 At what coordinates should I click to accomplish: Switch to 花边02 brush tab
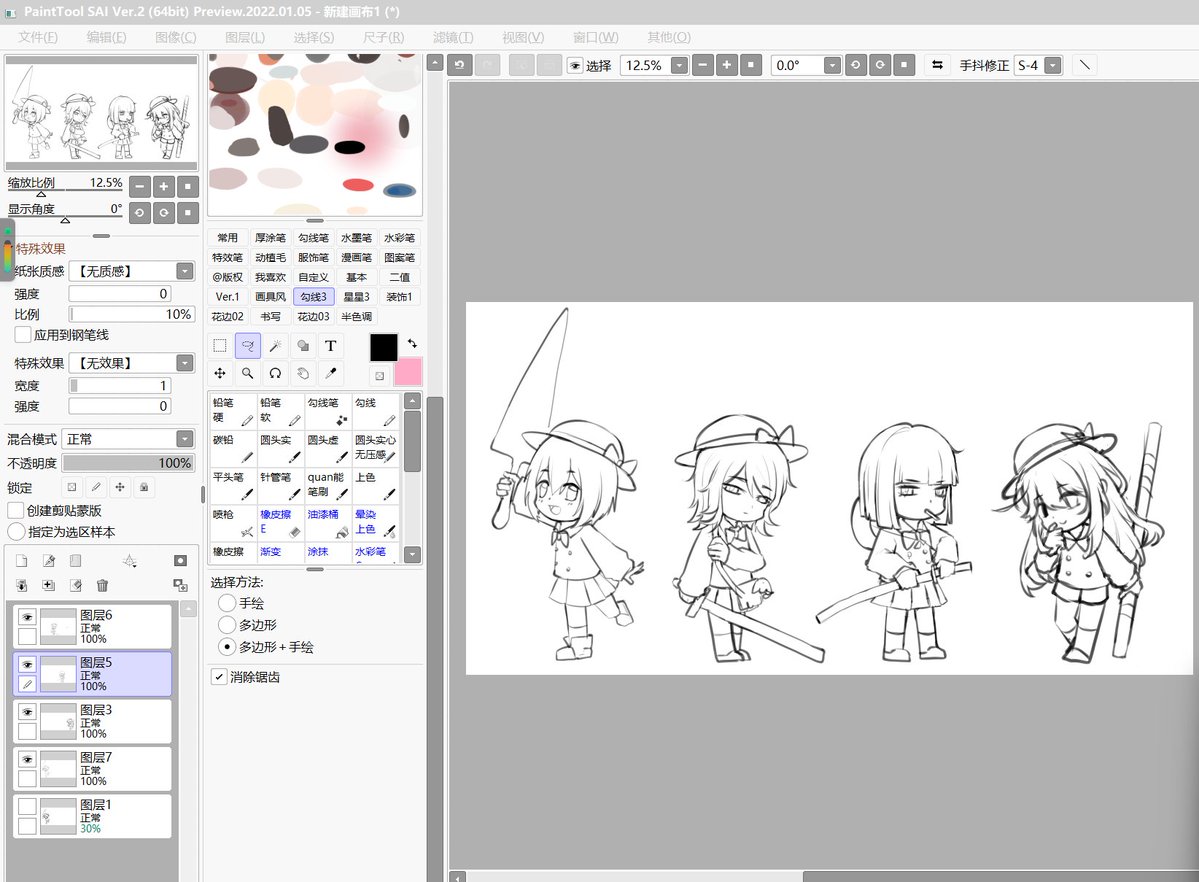coord(227,317)
